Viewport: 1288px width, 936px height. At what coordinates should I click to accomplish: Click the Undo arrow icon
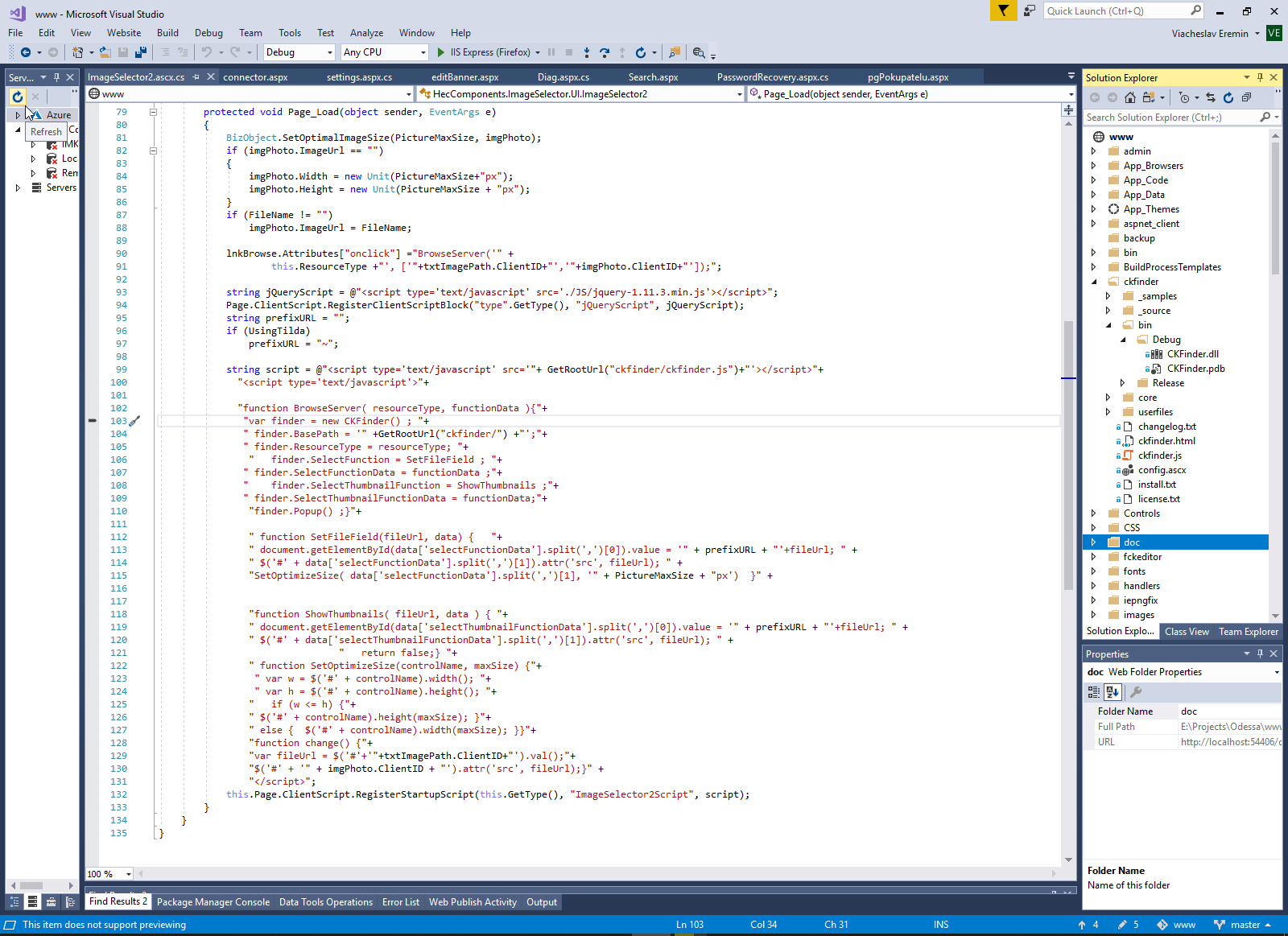click(207, 52)
